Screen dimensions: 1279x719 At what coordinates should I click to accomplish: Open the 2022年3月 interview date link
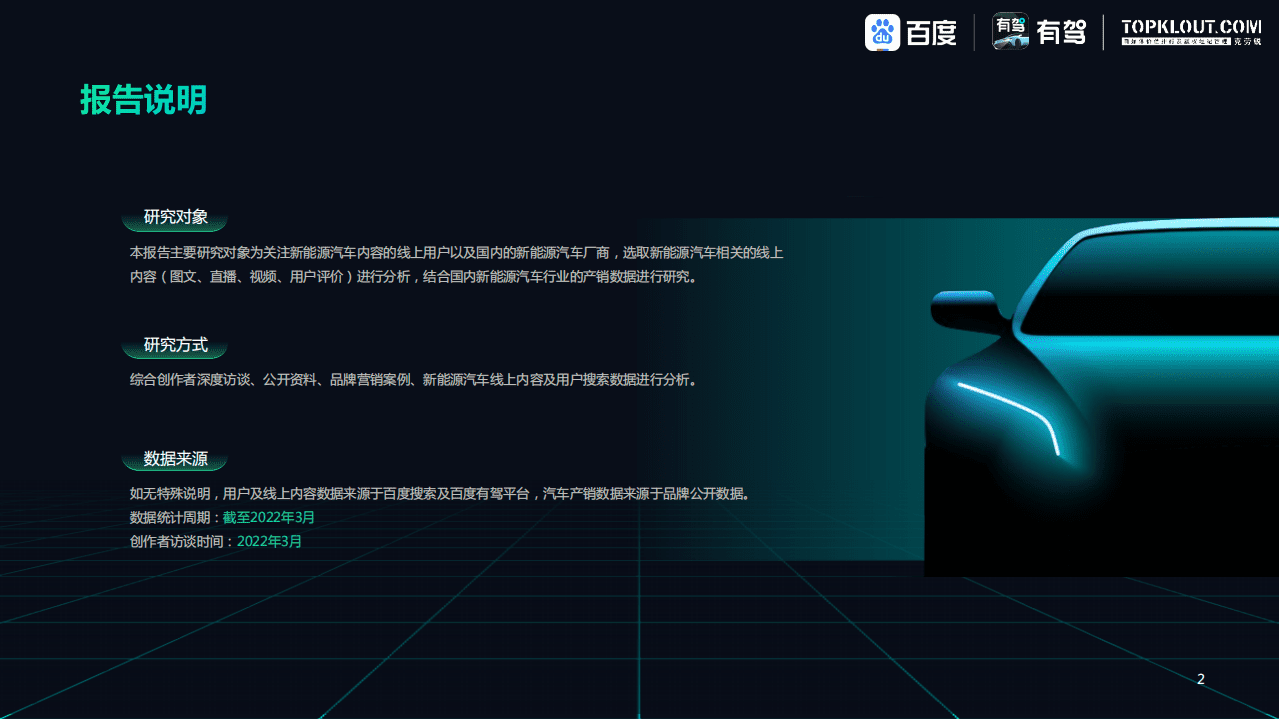(268, 541)
